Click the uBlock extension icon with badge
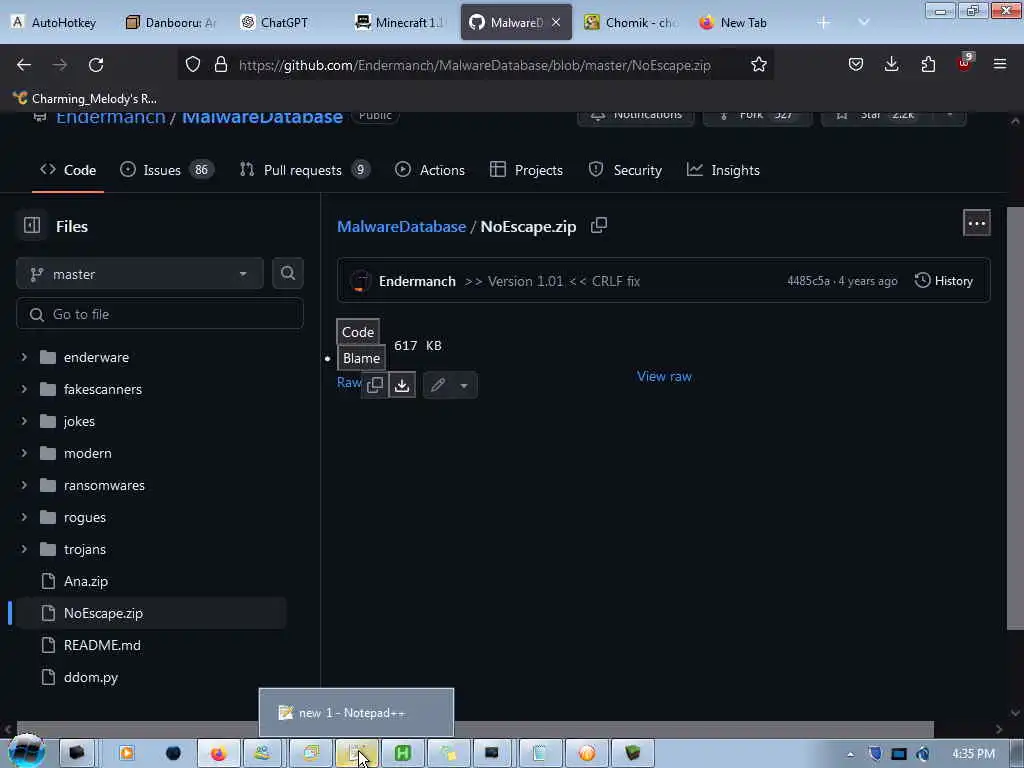1024x768 pixels. 965,63
